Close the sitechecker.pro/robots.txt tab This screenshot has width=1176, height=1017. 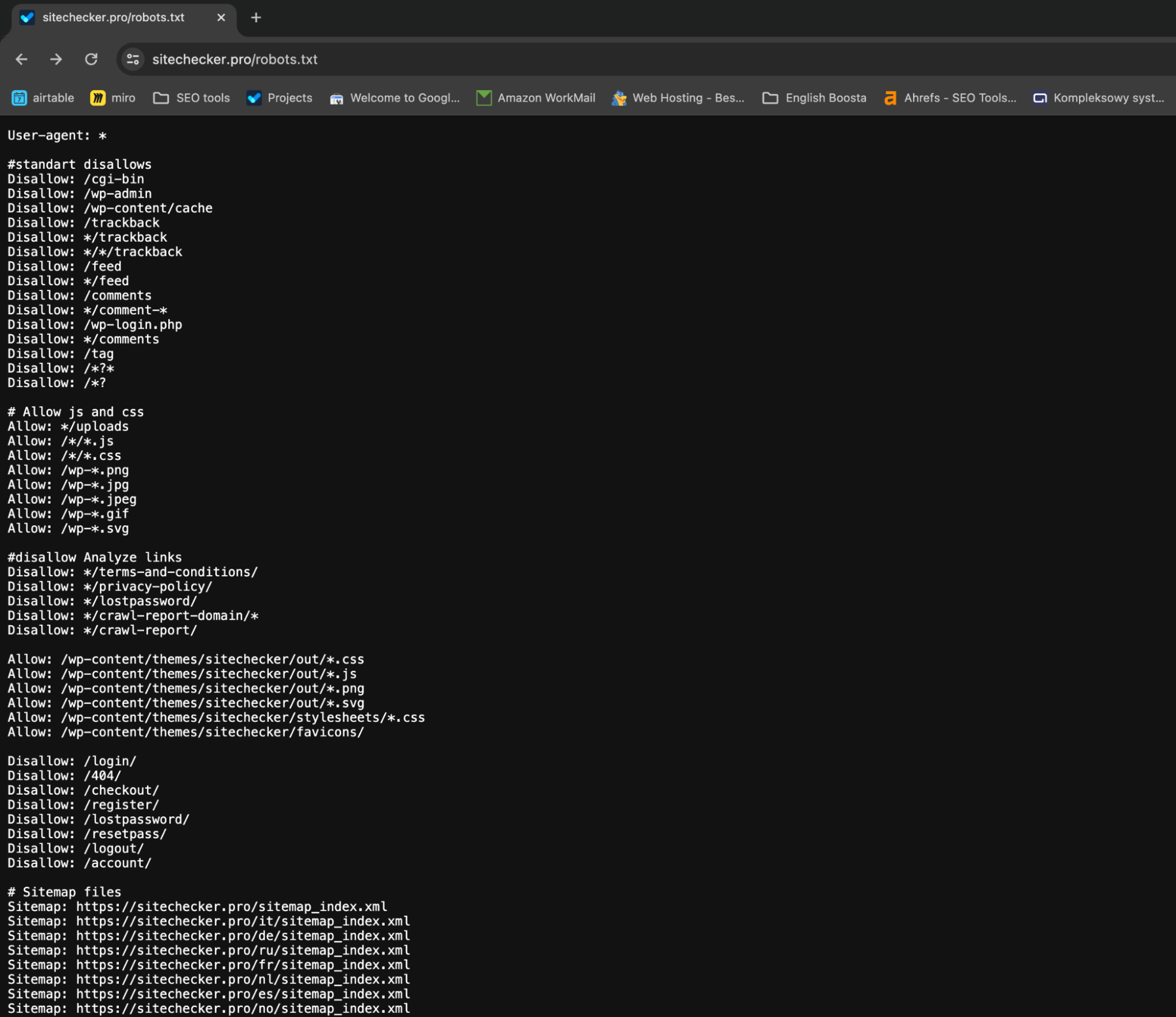(x=221, y=18)
